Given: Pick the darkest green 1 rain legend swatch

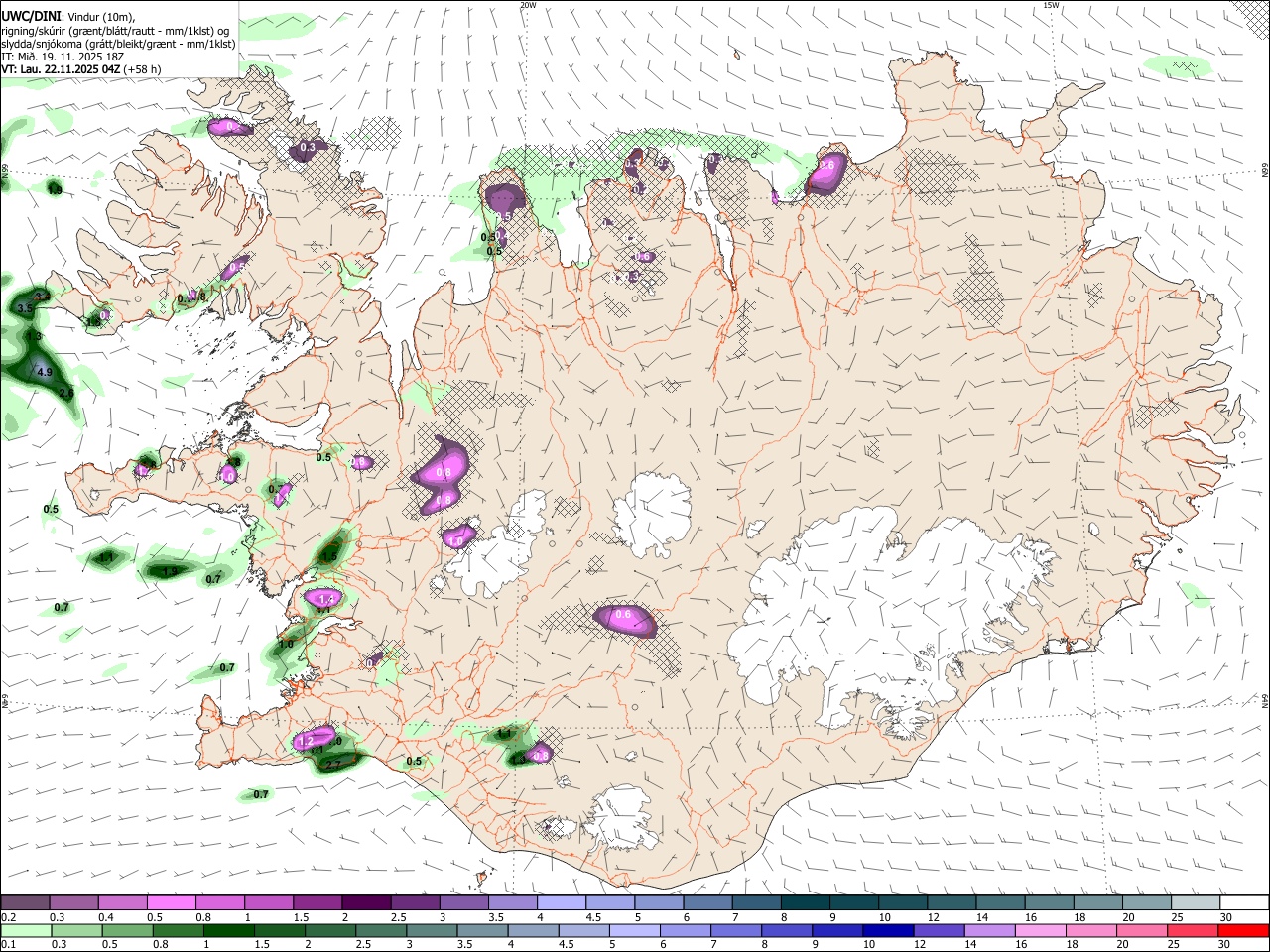Looking at the screenshot, I should tap(230, 930).
